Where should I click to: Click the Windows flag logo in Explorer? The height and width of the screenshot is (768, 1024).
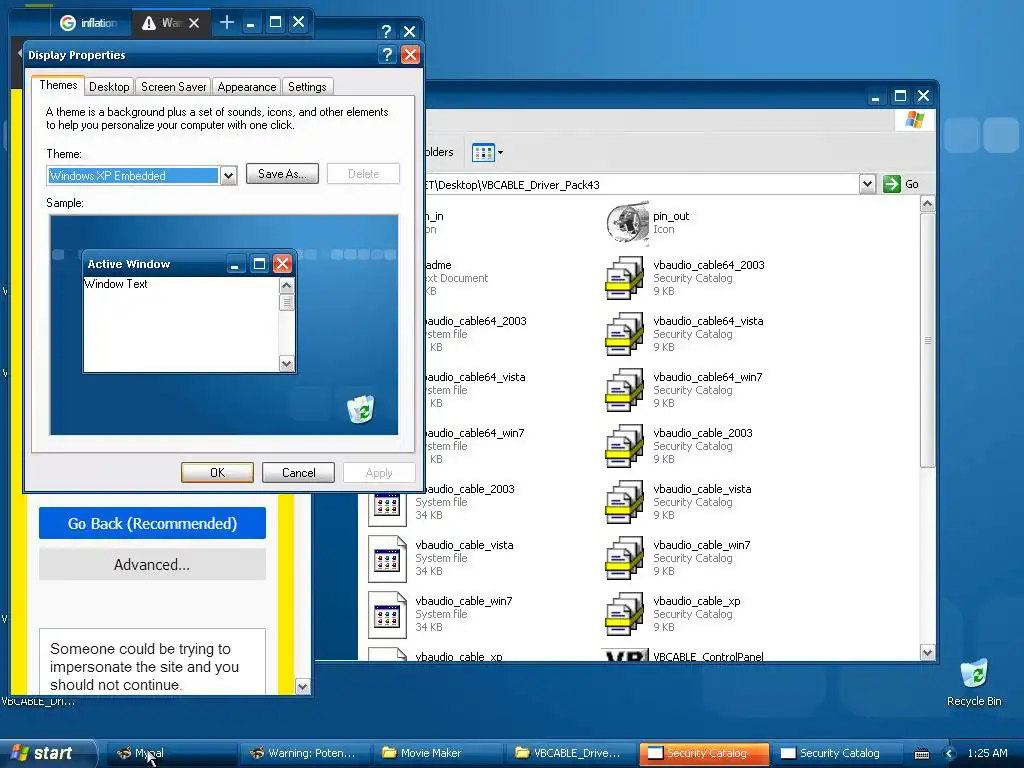(915, 120)
